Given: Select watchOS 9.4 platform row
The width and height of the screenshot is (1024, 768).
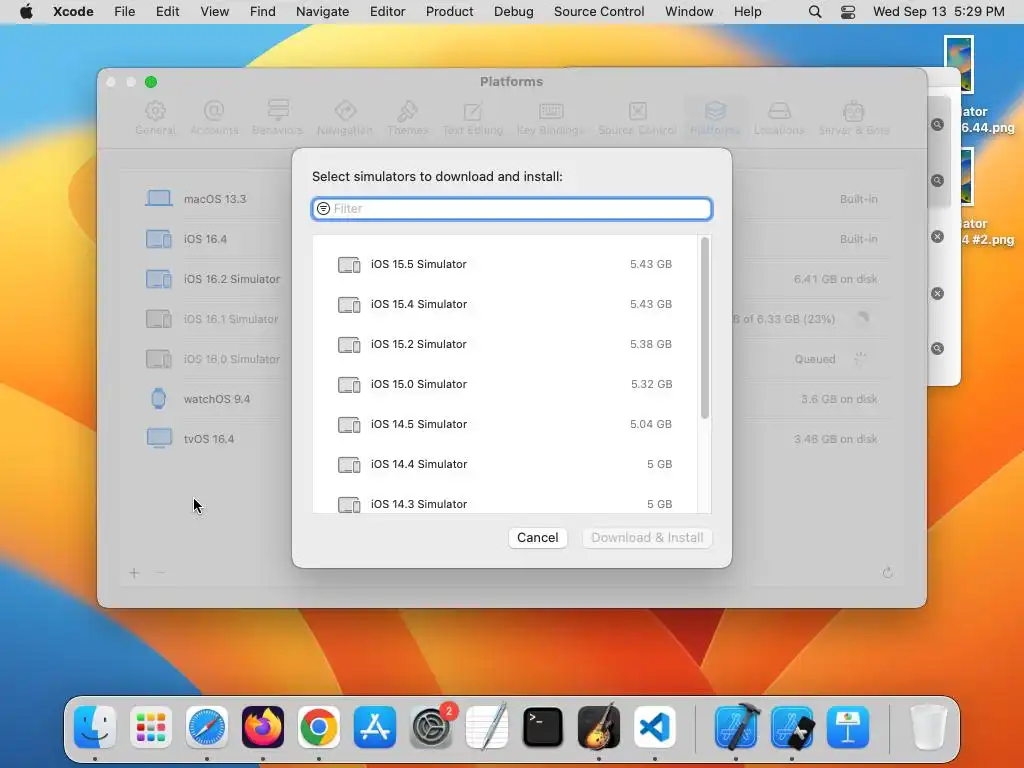Looking at the screenshot, I should [x=511, y=399].
